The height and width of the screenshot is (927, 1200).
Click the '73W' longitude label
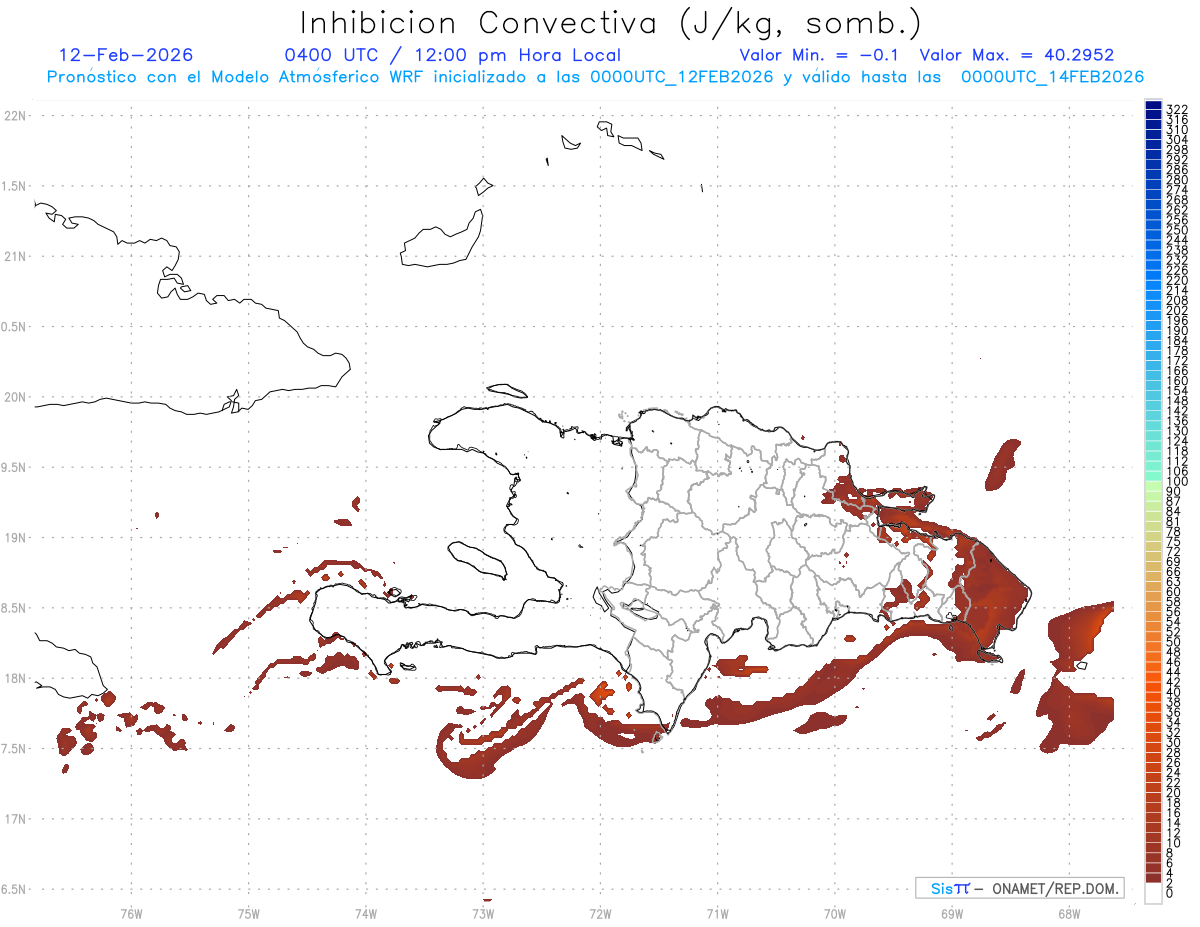coord(483,912)
